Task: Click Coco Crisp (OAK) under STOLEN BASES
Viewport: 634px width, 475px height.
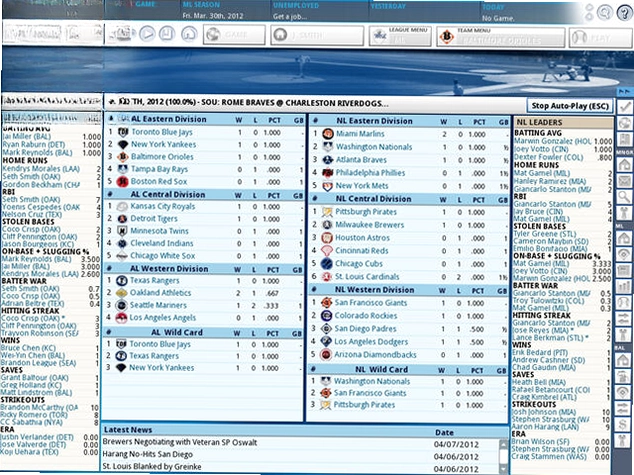Action: point(32,229)
